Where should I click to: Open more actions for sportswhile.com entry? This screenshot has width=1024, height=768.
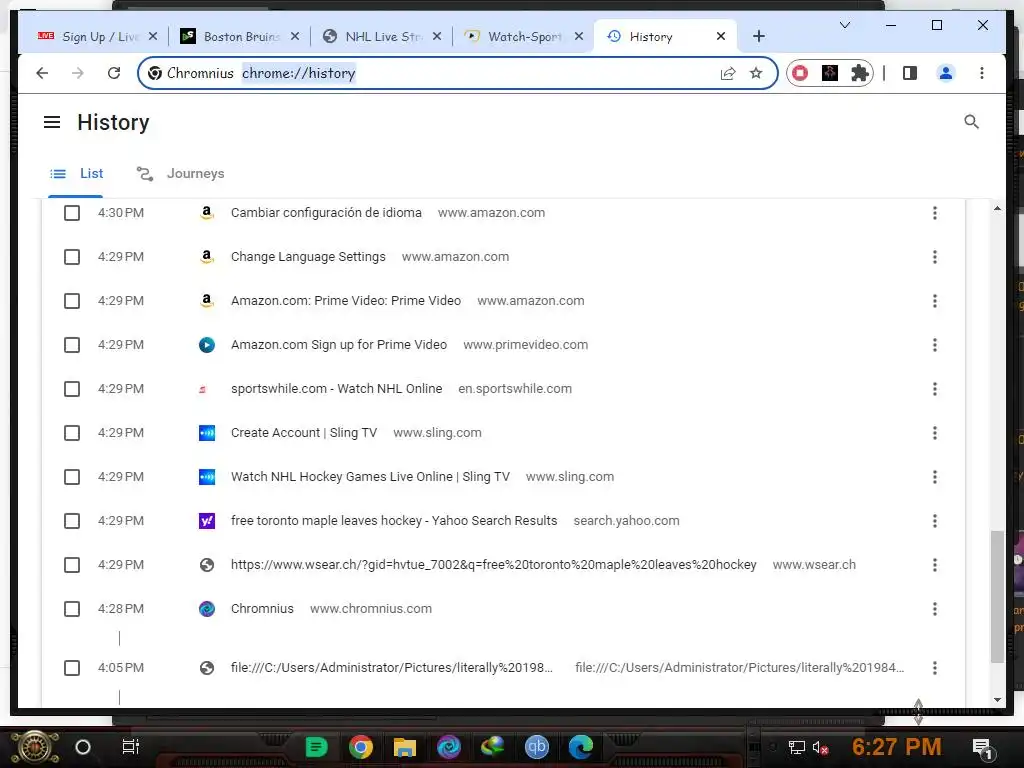point(935,389)
